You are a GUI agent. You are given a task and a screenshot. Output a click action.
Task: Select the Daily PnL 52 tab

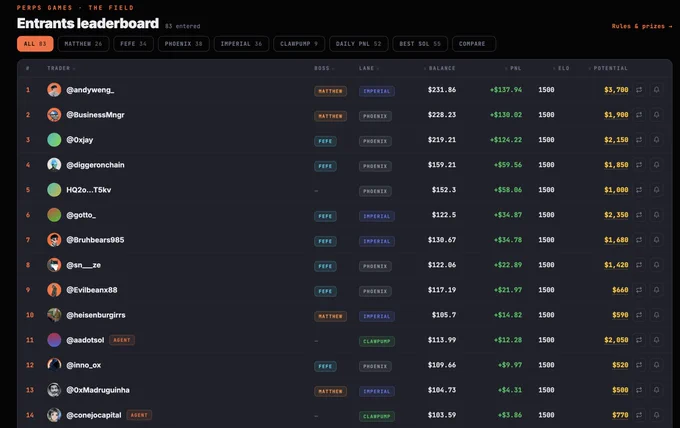pos(359,44)
